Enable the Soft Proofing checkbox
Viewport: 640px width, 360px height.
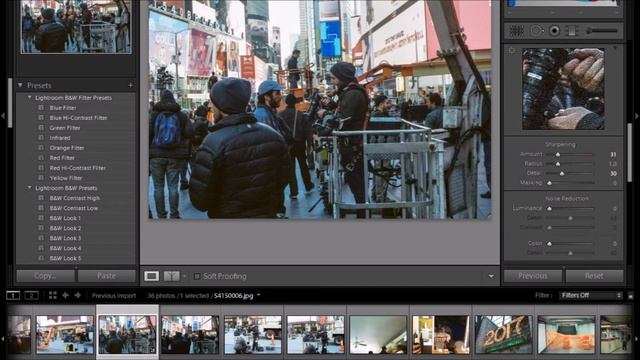click(197, 276)
